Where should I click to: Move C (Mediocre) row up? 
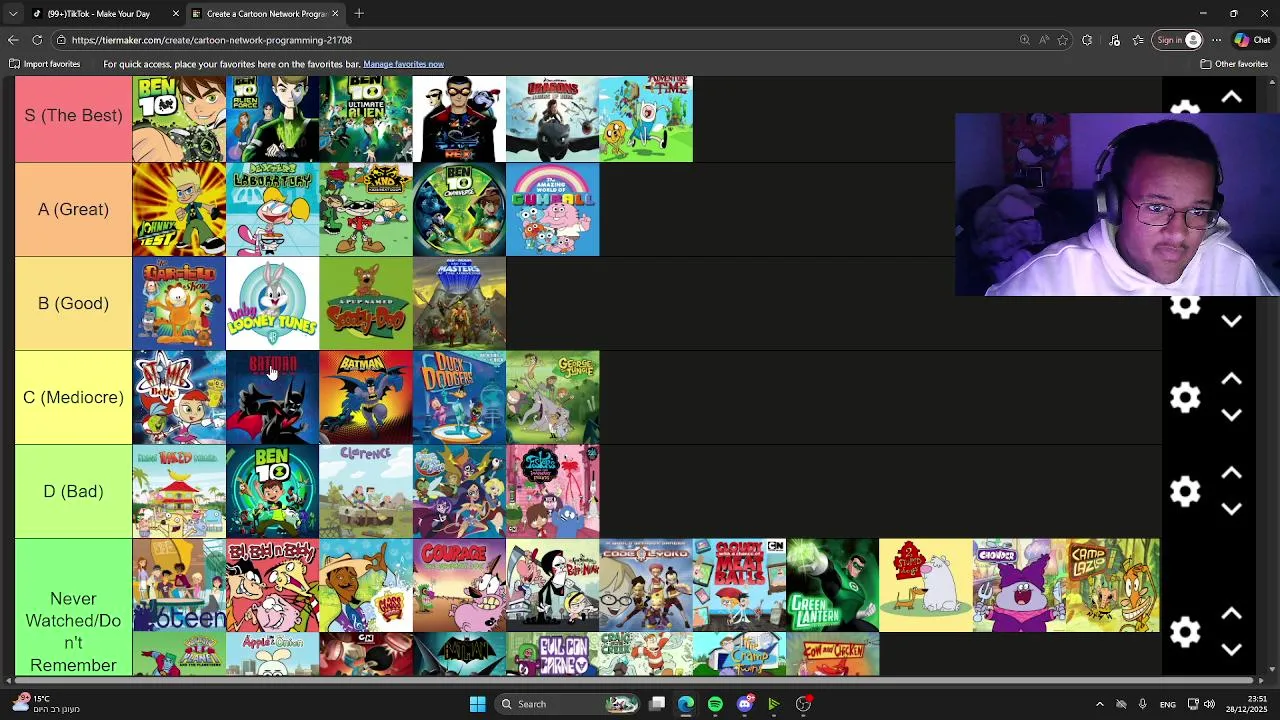pos(1231,379)
